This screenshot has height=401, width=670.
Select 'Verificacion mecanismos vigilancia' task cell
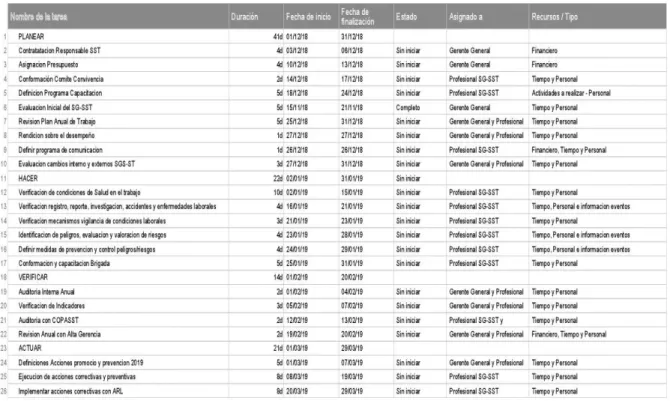pyautogui.click(x=92, y=221)
